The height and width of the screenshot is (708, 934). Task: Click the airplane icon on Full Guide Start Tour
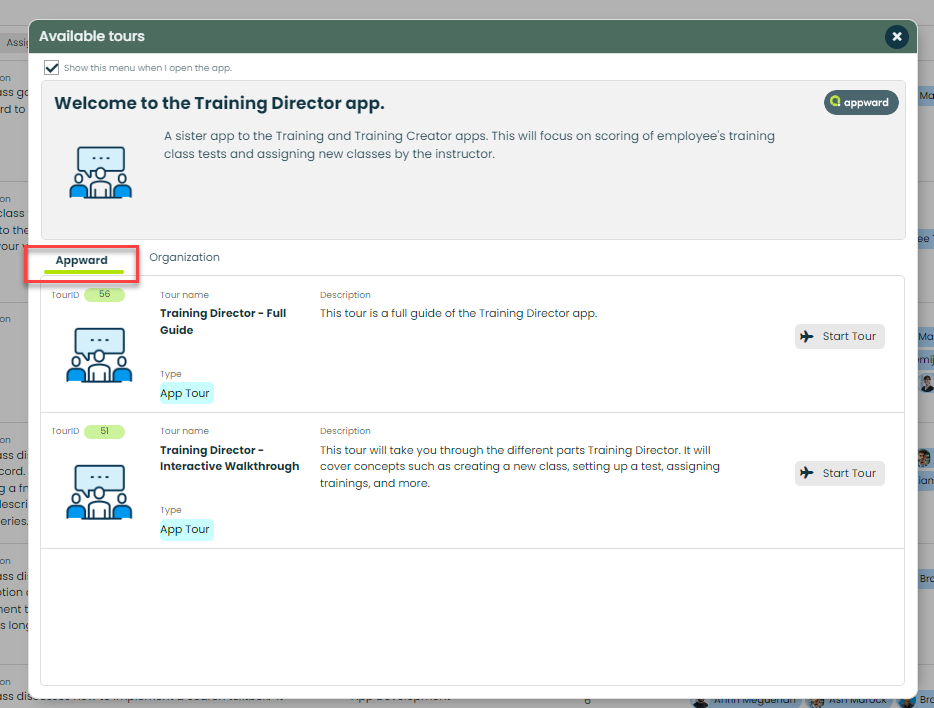point(807,336)
